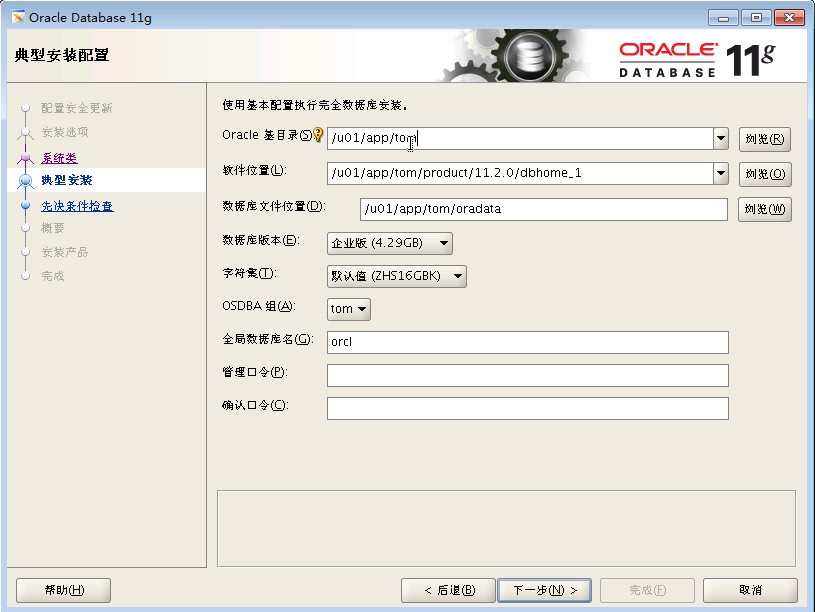Click 浏览(R) button for Oracle base

[x=765, y=139]
